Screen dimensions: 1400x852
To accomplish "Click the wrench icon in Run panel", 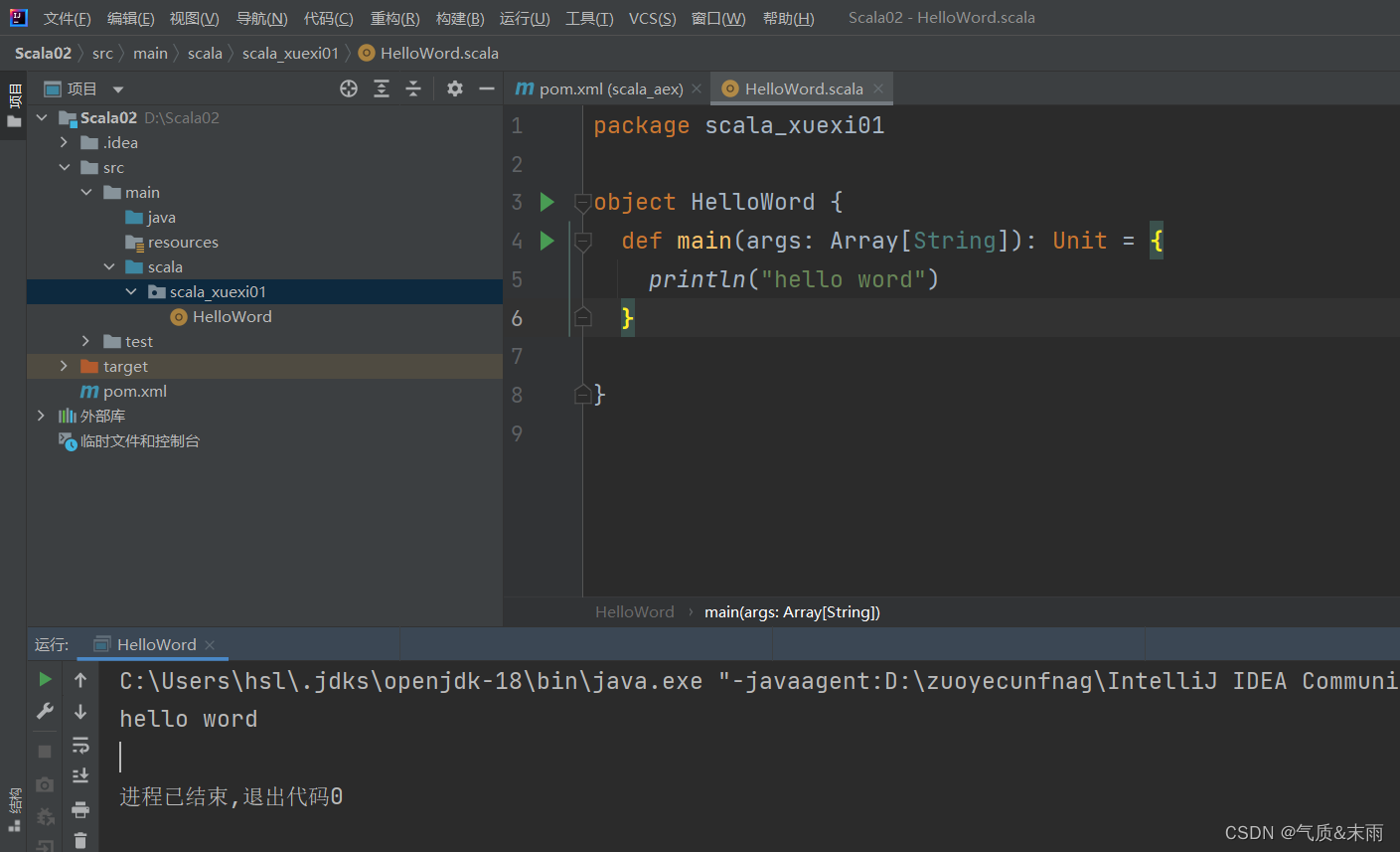I will click(x=45, y=711).
